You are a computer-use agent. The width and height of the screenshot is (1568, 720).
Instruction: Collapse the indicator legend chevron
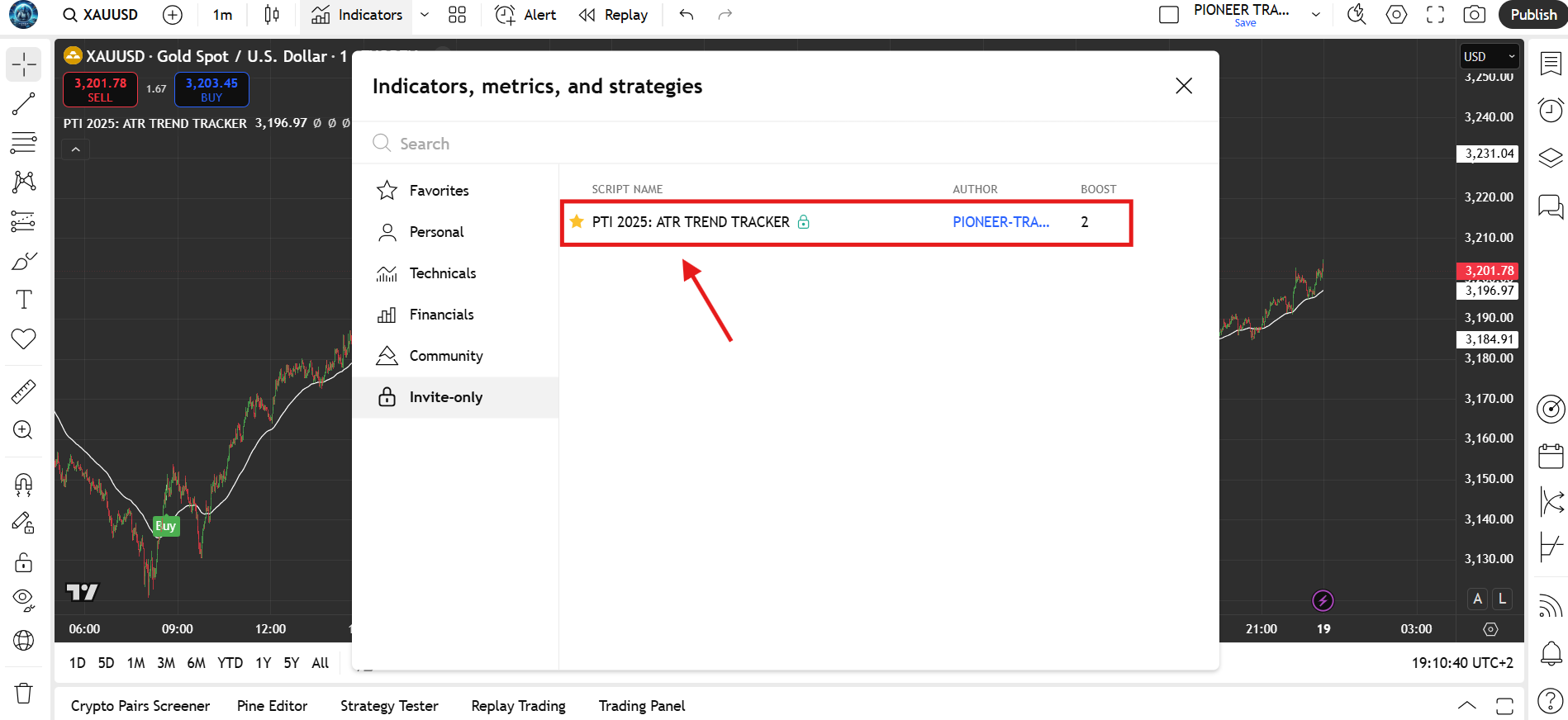(75, 149)
